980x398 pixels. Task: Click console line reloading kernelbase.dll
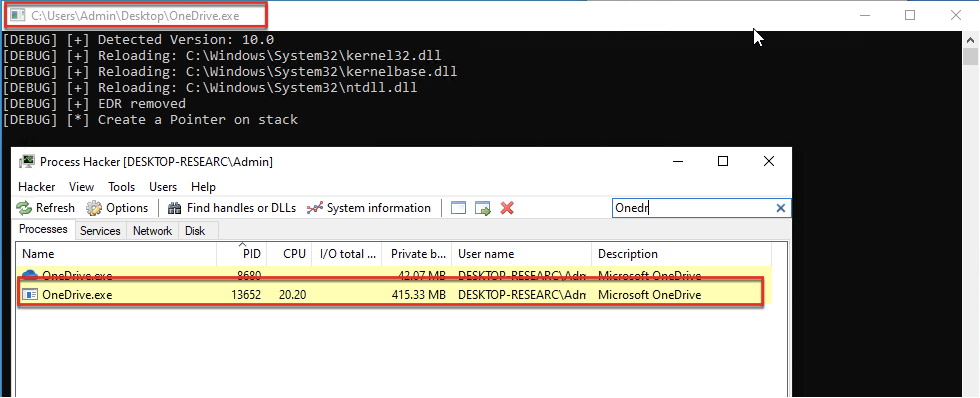tap(230, 72)
